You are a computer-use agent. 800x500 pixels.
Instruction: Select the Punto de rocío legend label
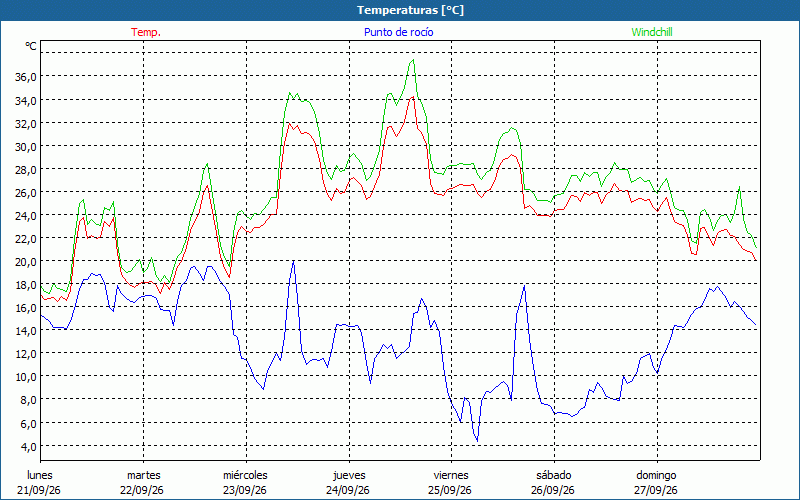click(398, 32)
